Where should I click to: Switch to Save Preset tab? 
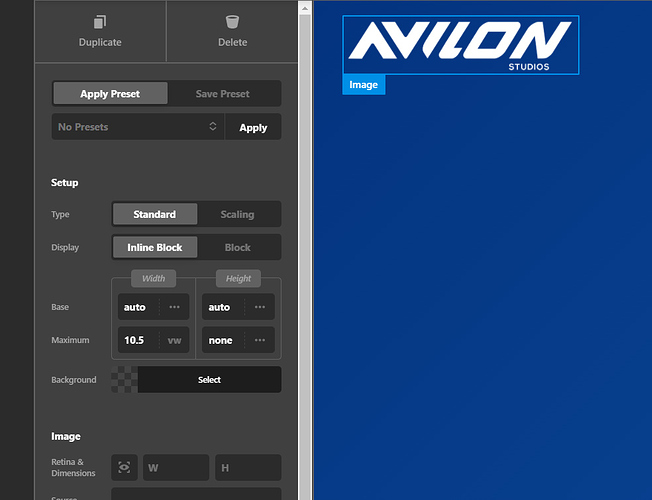click(223, 94)
